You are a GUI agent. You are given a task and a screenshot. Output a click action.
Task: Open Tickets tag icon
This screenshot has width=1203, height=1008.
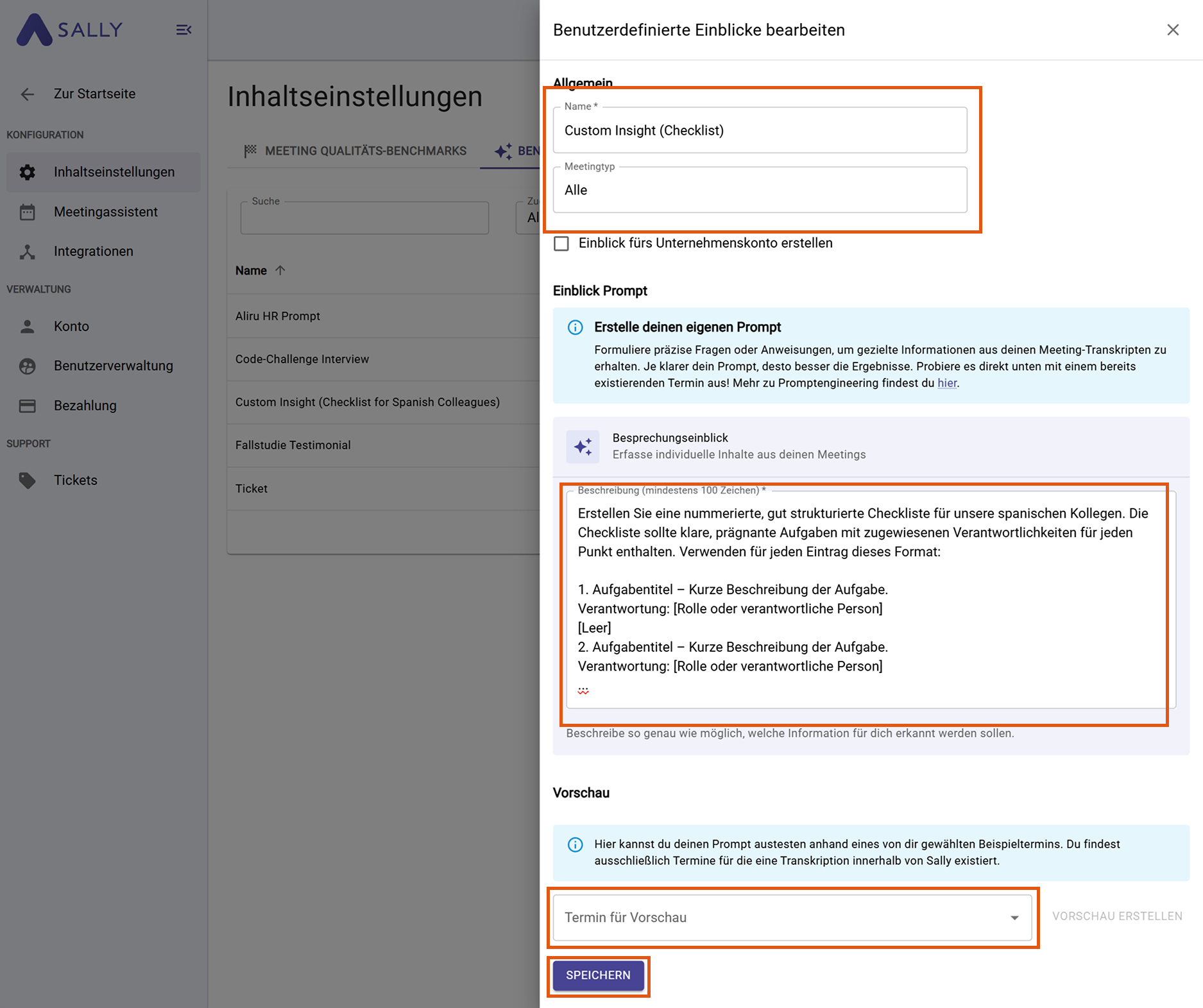click(x=27, y=480)
